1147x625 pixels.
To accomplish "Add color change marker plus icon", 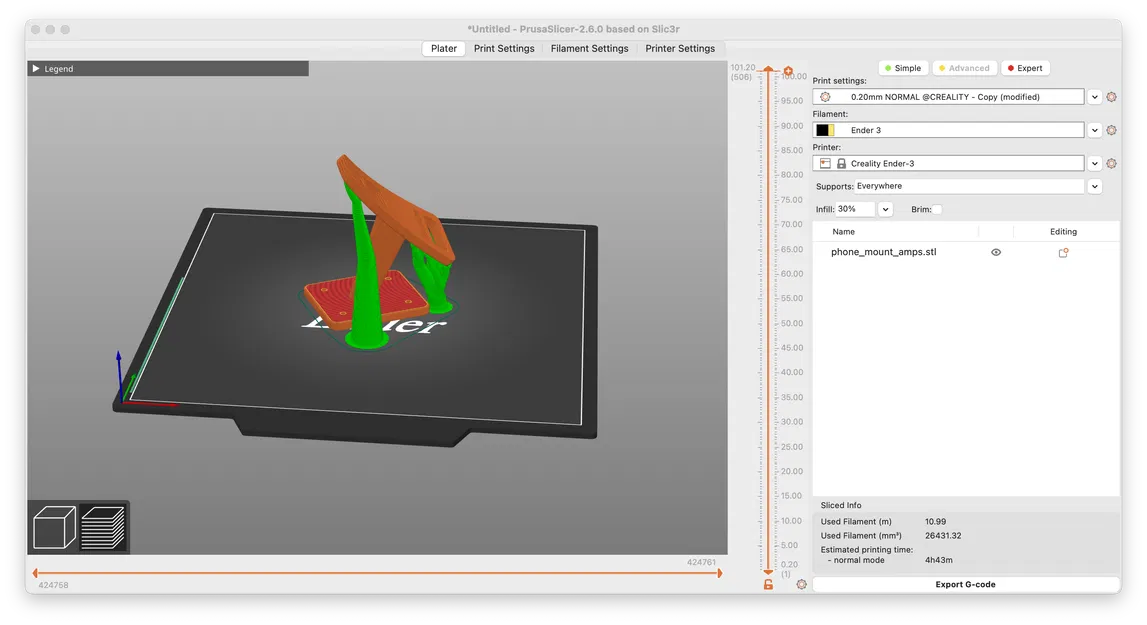I will (788, 71).
